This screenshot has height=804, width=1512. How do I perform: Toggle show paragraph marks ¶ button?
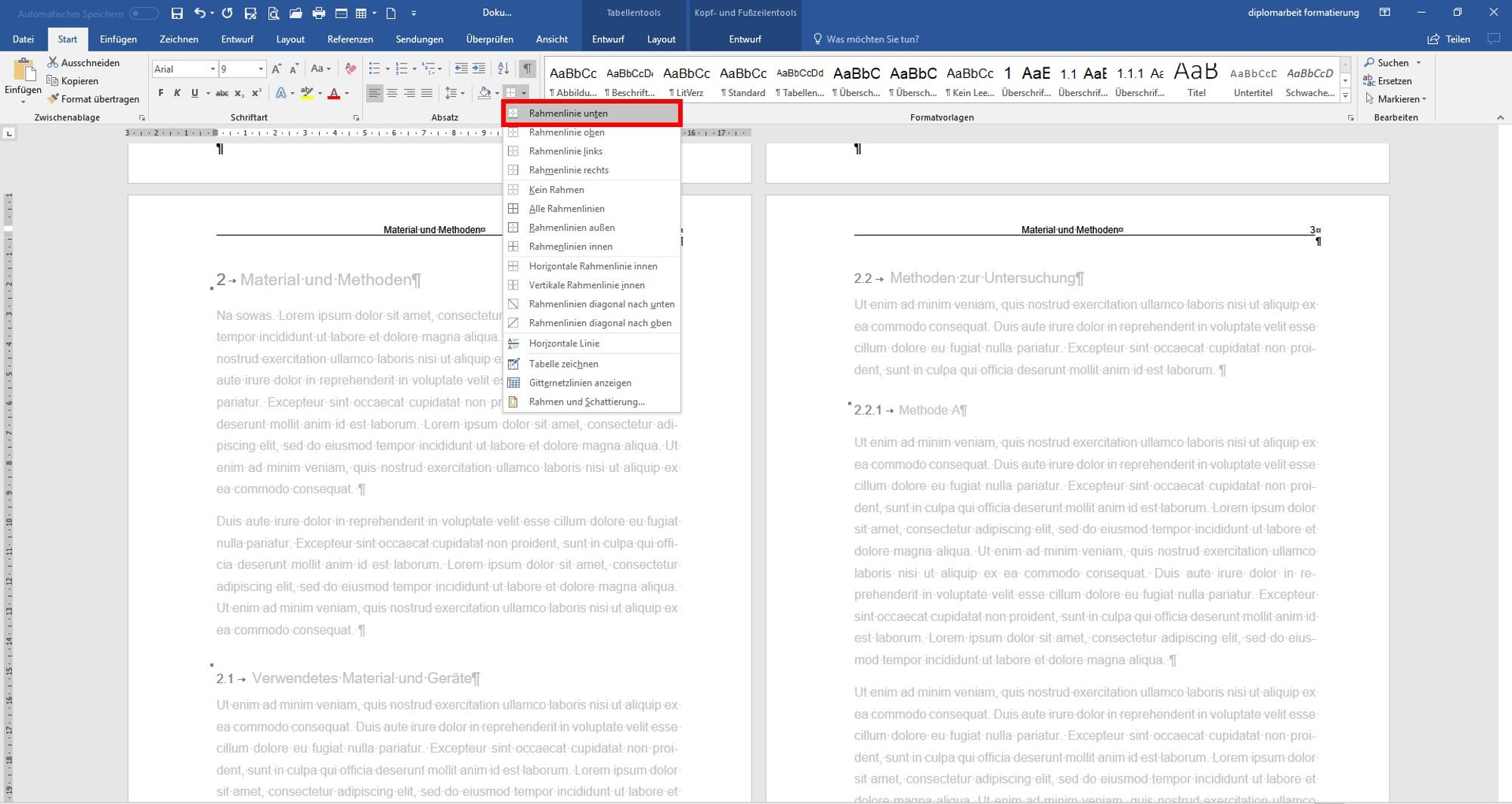(527, 69)
